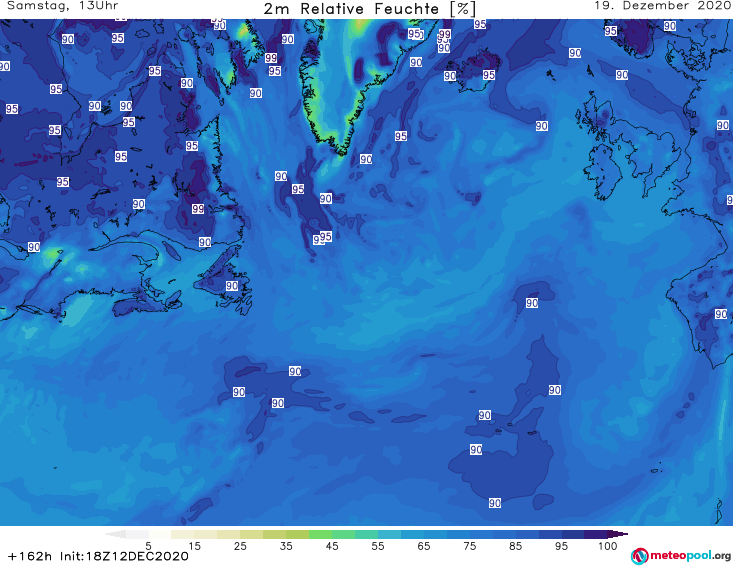Click legend value 25
The width and height of the screenshot is (733, 566).
point(240,546)
